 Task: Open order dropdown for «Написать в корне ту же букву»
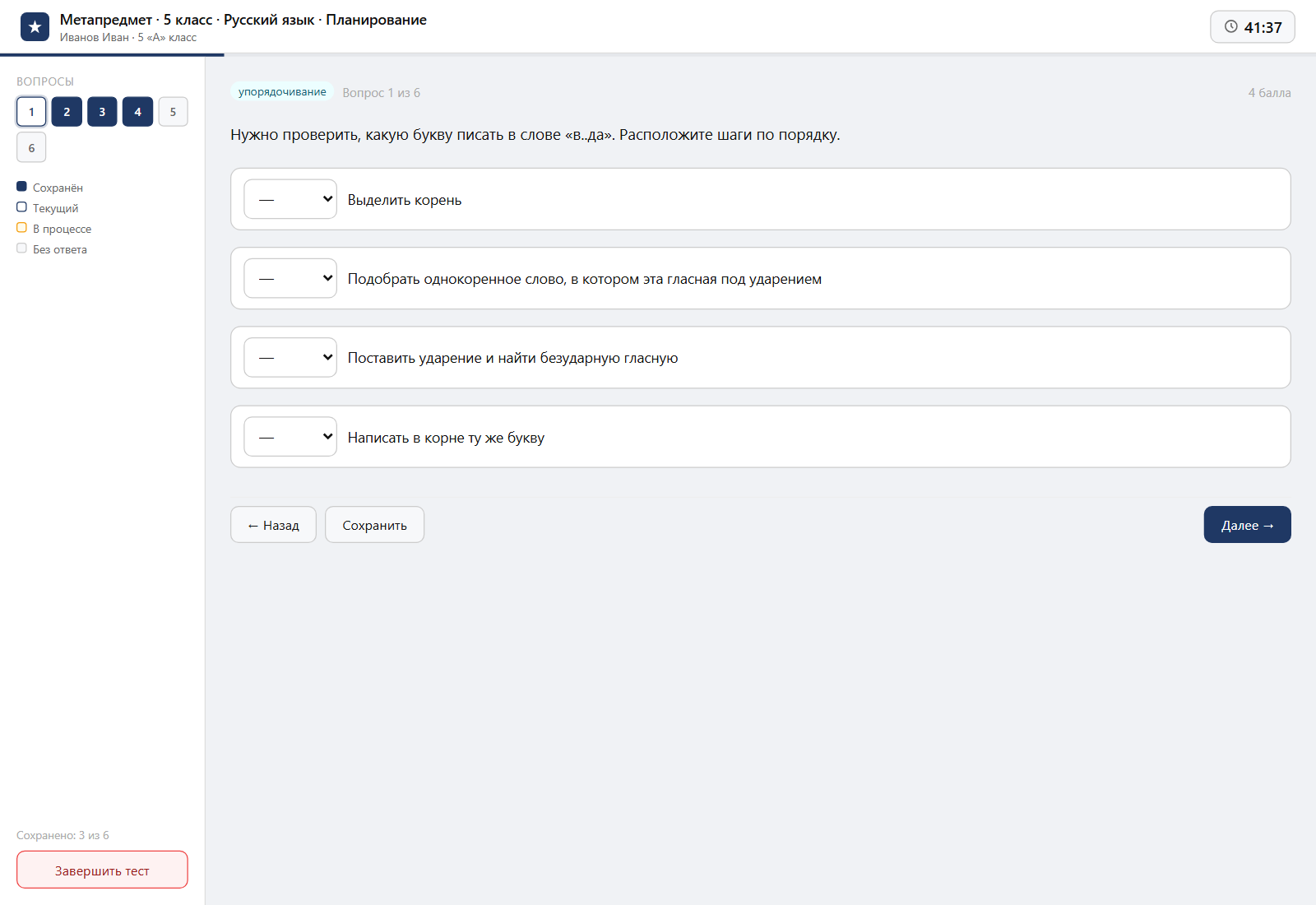(x=290, y=437)
